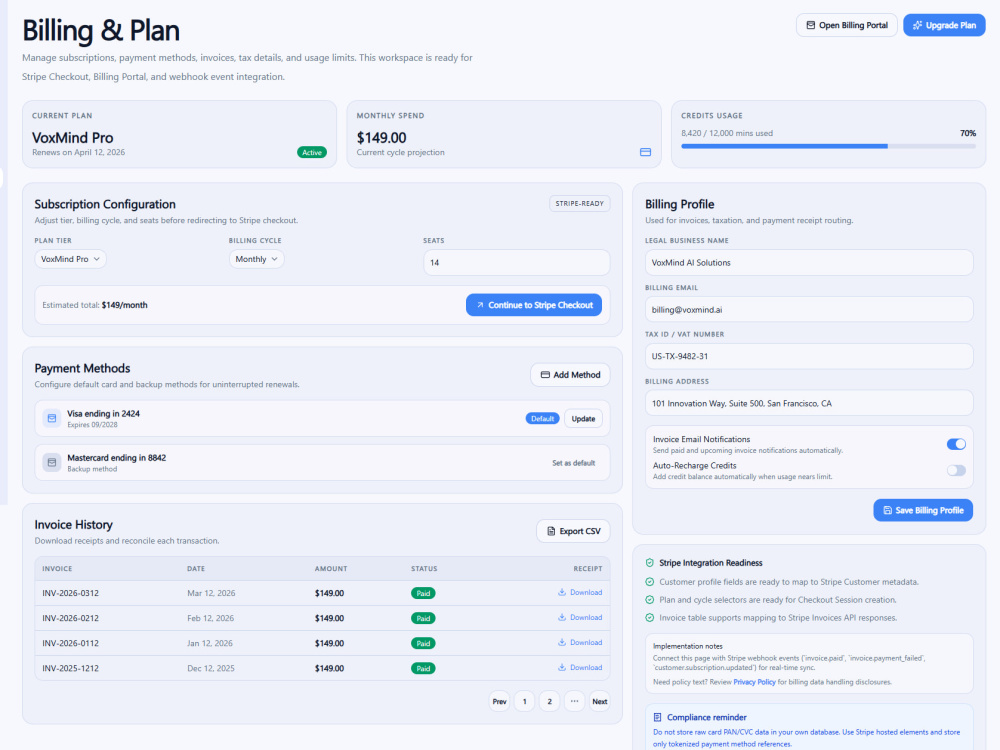Screen dimensions: 1000x750
Task: Click the credits usage progress bar
Action: [x=828, y=146]
